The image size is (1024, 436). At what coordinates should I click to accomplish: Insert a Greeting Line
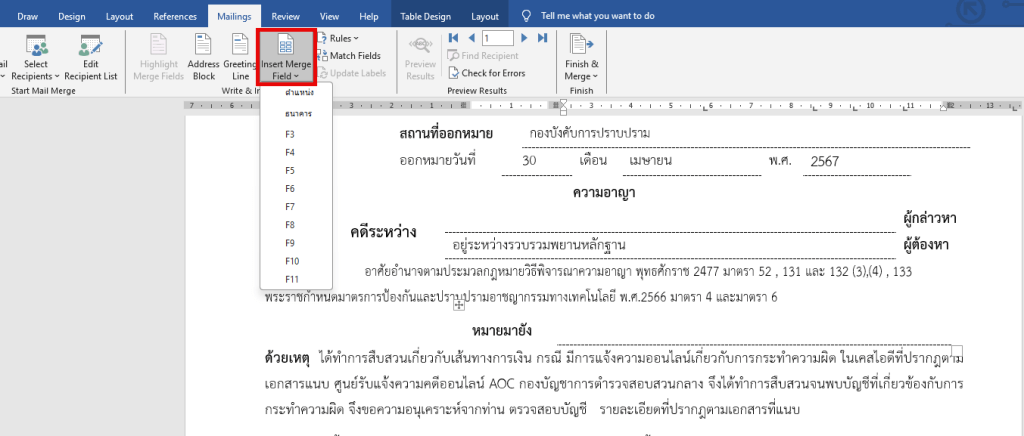pyautogui.click(x=240, y=55)
